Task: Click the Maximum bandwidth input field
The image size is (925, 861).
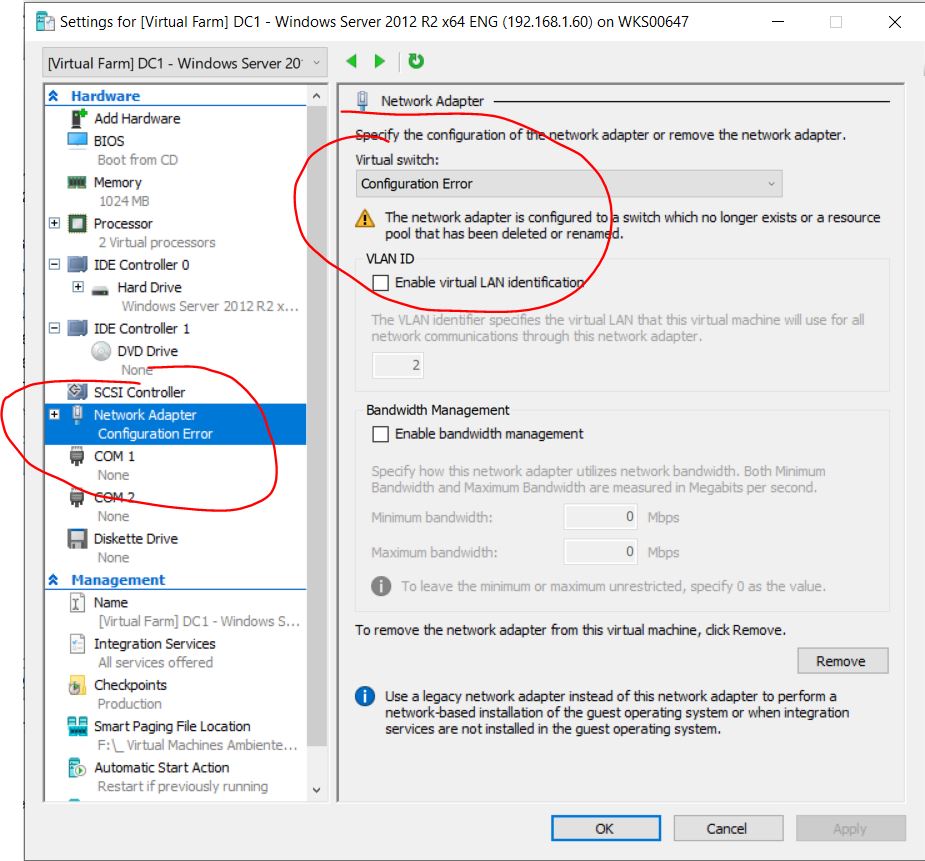Action: click(600, 552)
